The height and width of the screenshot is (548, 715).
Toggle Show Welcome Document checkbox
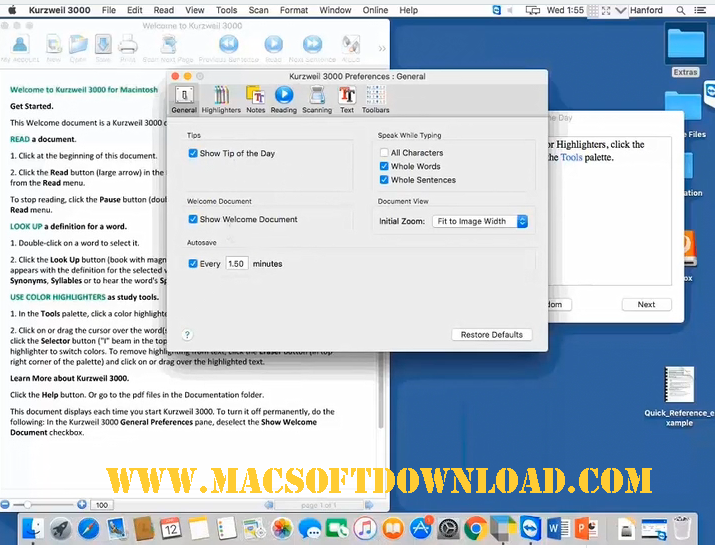coord(193,219)
